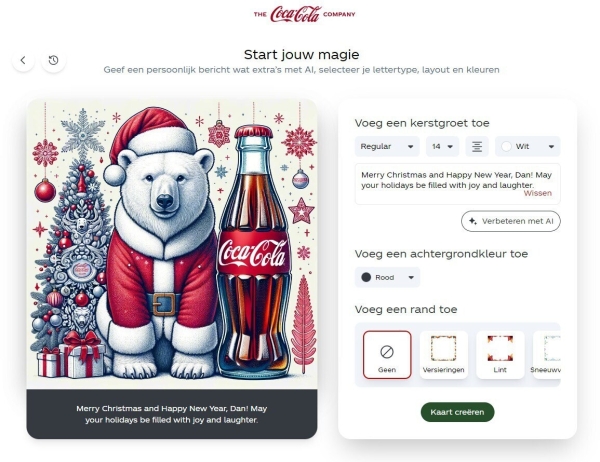Click the back arrow button
Viewport: 600px width, 462px height.
23,60
